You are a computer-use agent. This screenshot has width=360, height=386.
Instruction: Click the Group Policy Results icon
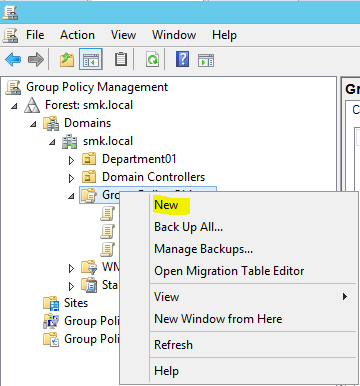tap(51, 339)
